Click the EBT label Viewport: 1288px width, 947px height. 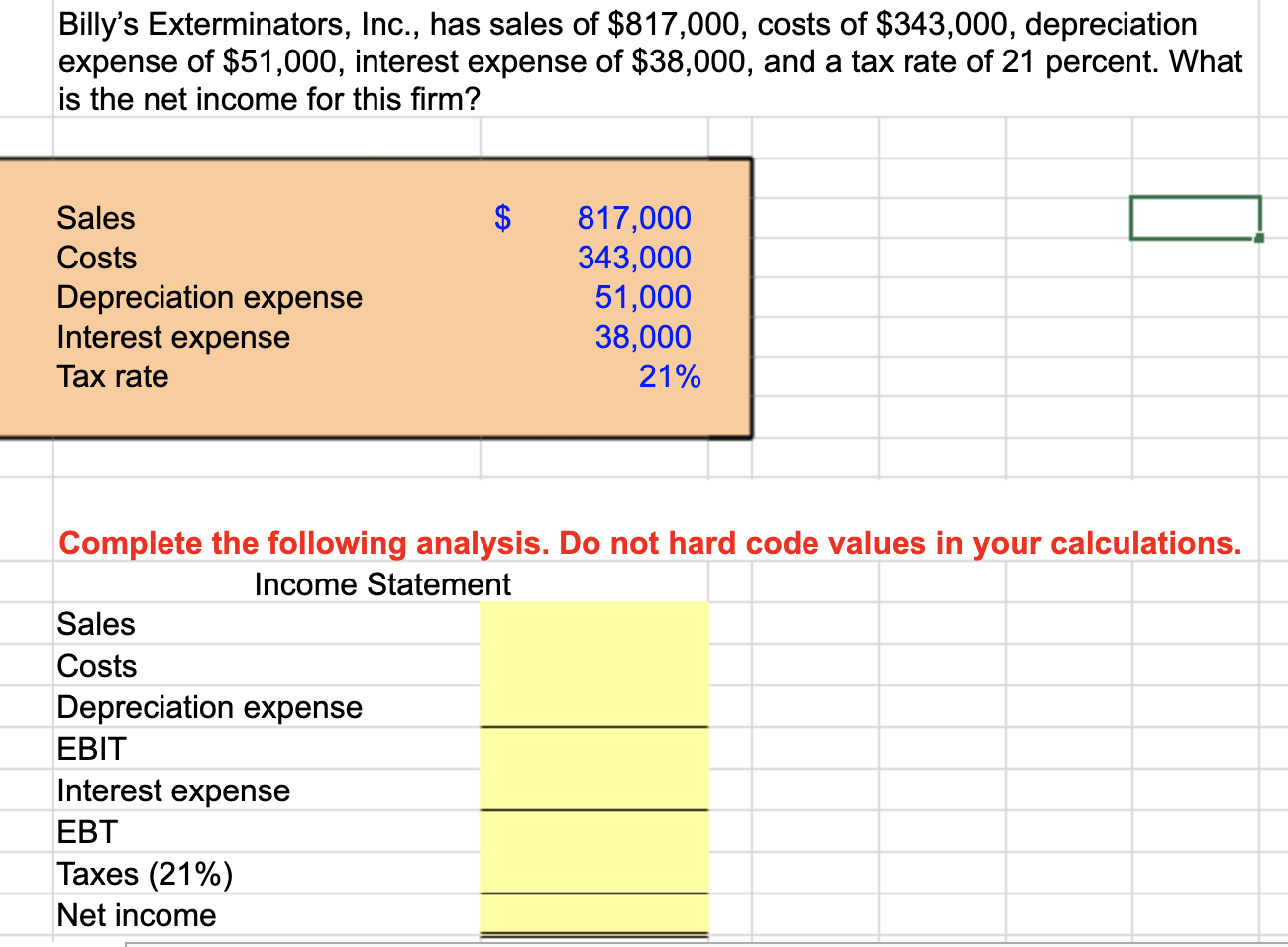point(88,832)
